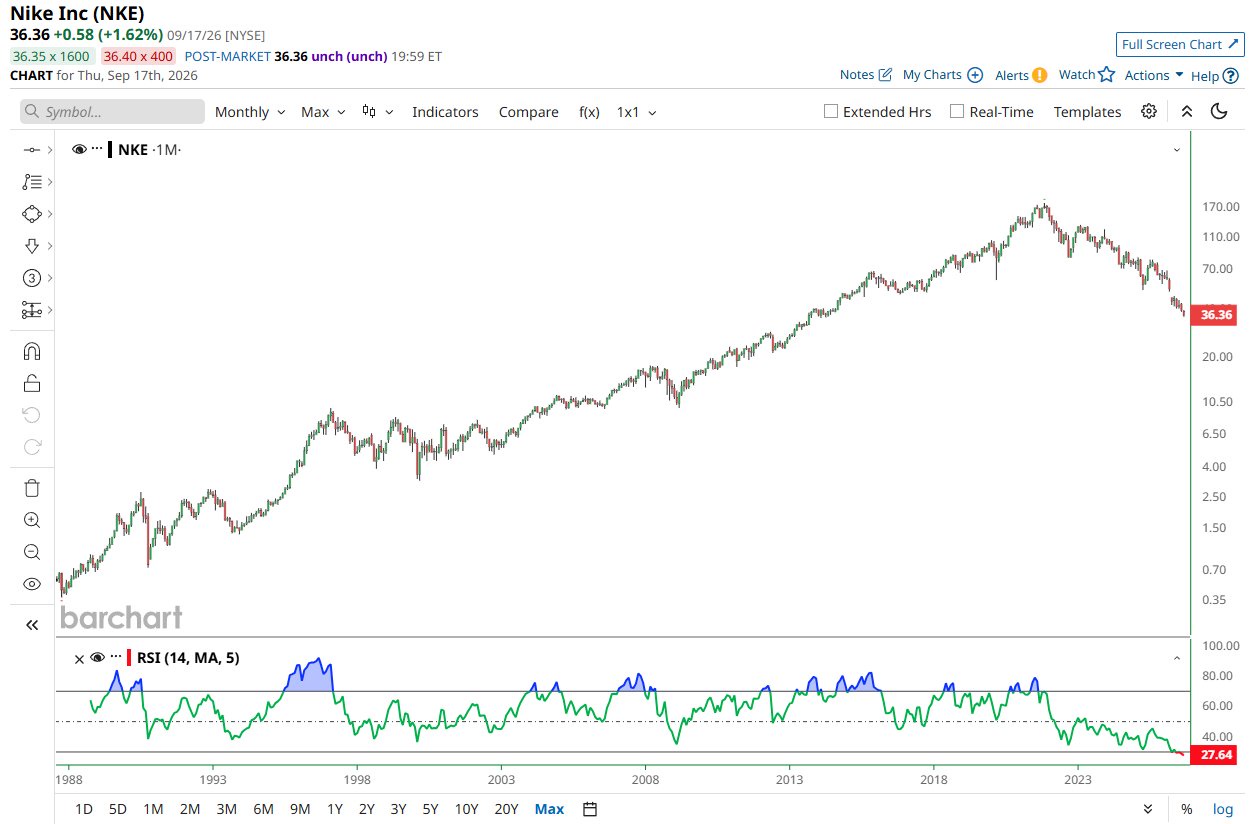The image size is (1253, 824).
Task: Open the 1x1 grid layout dropdown
Action: tap(636, 112)
